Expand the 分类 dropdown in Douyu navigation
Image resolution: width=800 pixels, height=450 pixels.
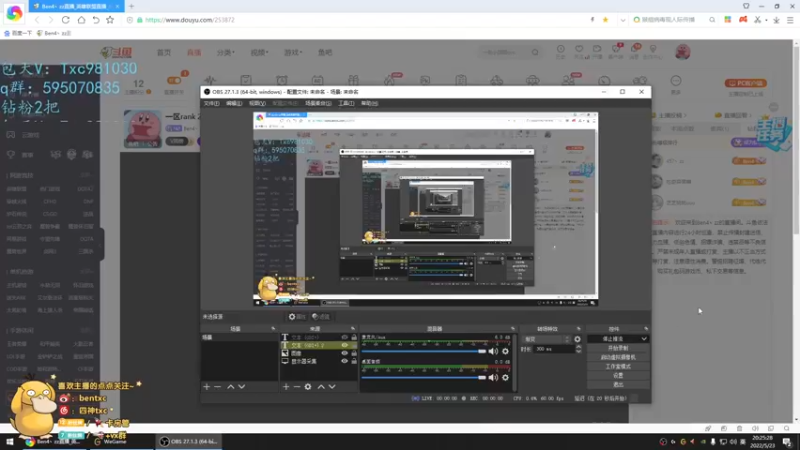coord(226,53)
